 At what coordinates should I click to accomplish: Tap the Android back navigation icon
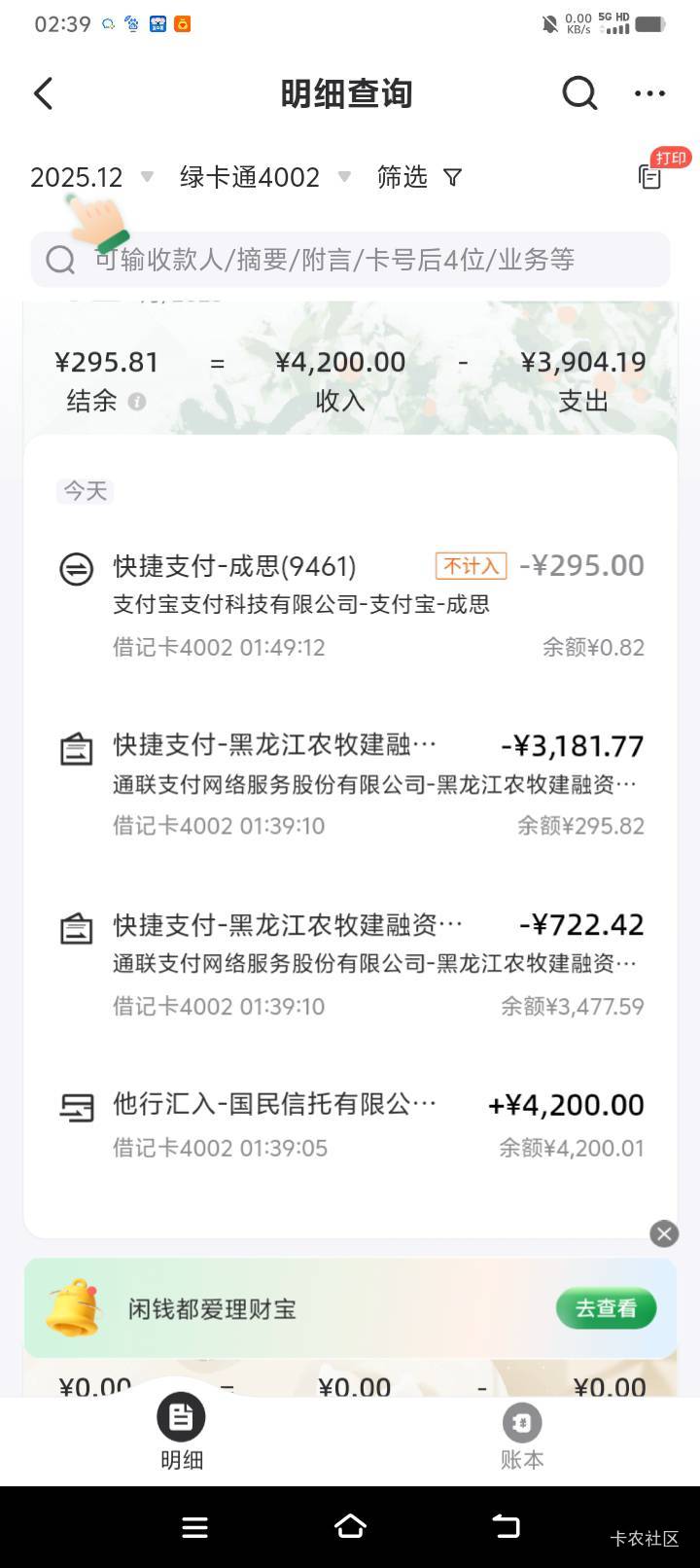coord(506,1527)
